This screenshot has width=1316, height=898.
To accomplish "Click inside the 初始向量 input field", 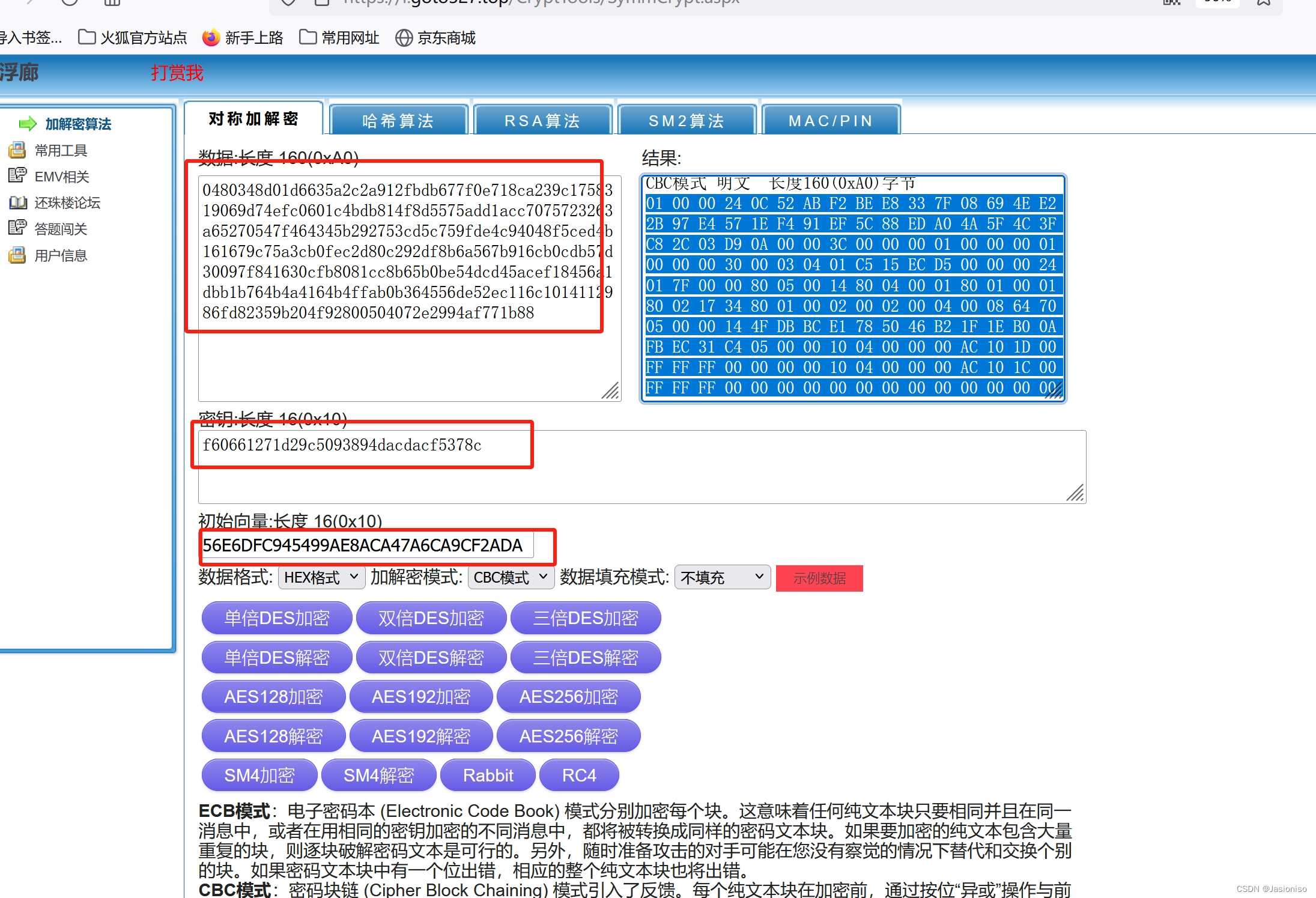I will click(x=366, y=545).
